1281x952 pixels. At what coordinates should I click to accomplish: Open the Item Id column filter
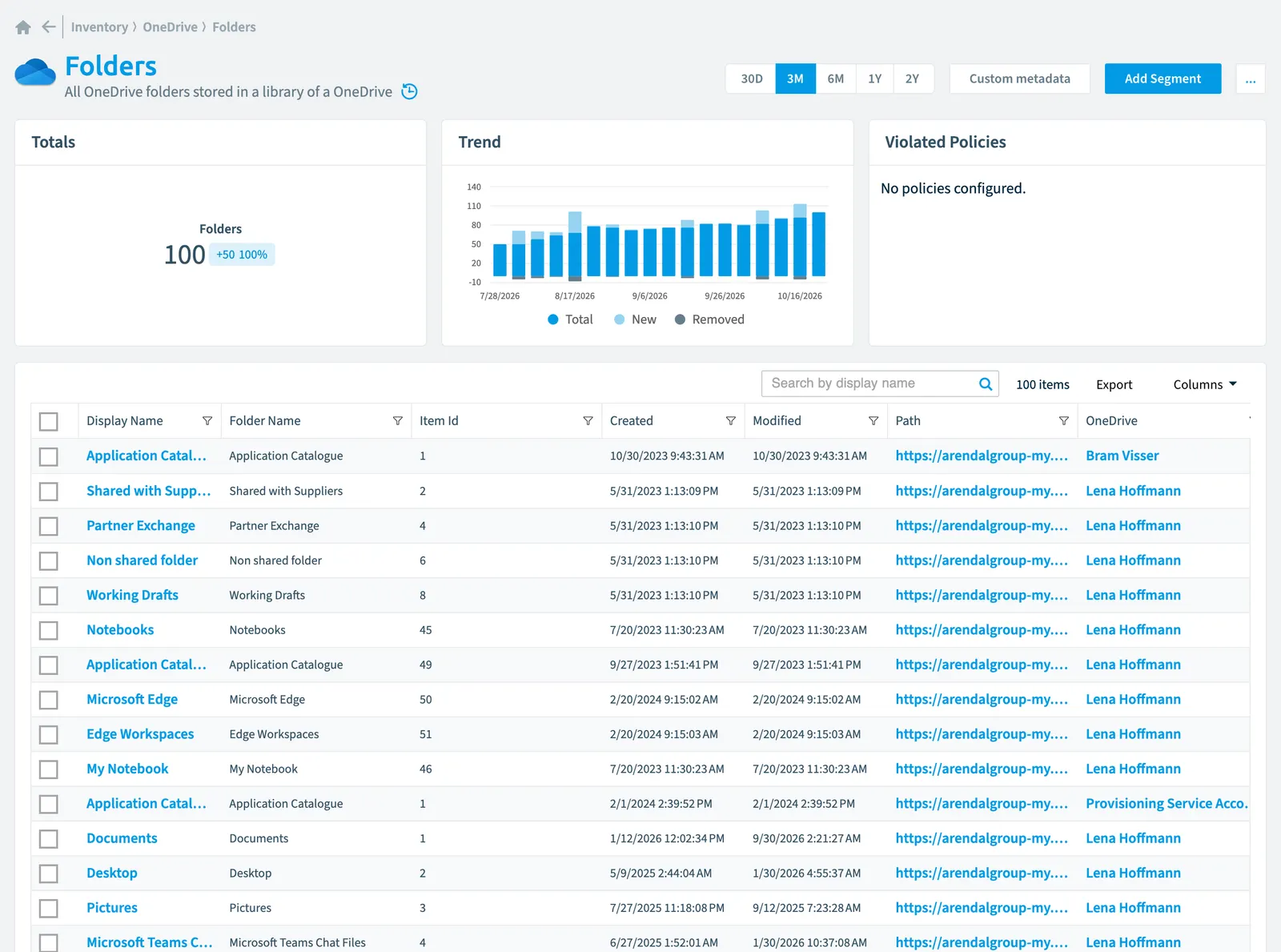pyautogui.click(x=588, y=421)
